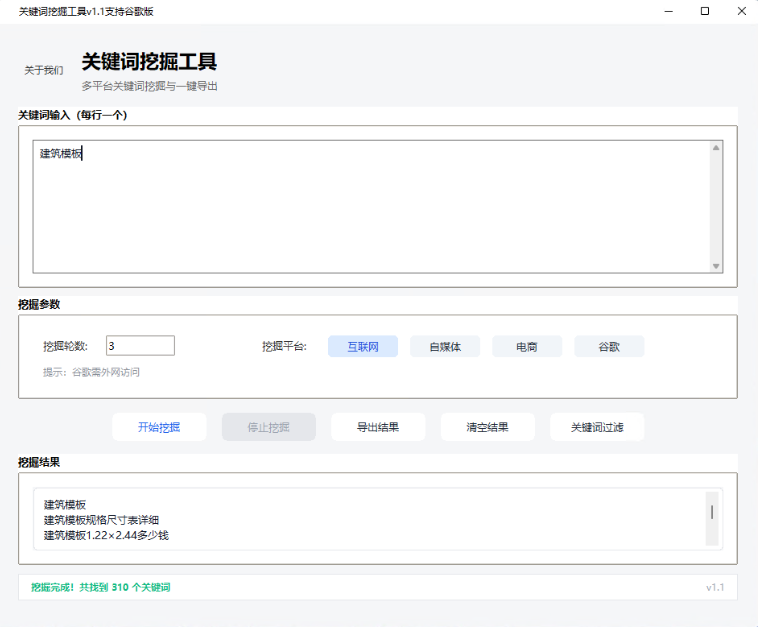Select result row 建筑模板1.22×2.44多少钱
The width and height of the screenshot is (758, 627).
(106, 535)
